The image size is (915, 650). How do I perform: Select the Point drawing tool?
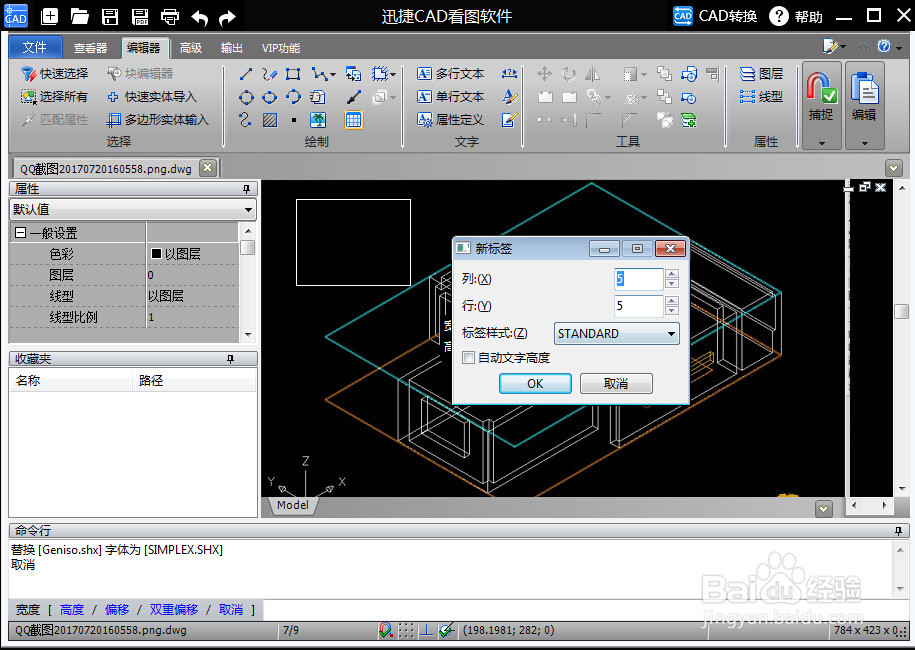click(294, 120)
